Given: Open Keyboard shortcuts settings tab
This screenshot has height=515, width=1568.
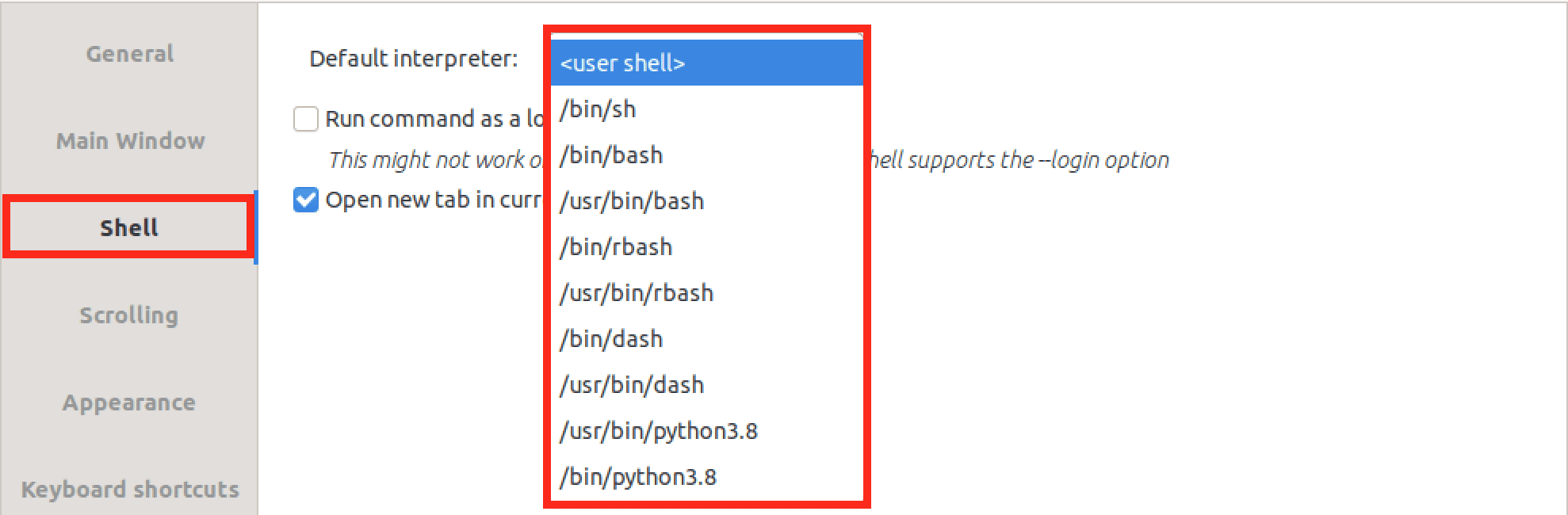Looking at the screenshot, I should 130,490.
